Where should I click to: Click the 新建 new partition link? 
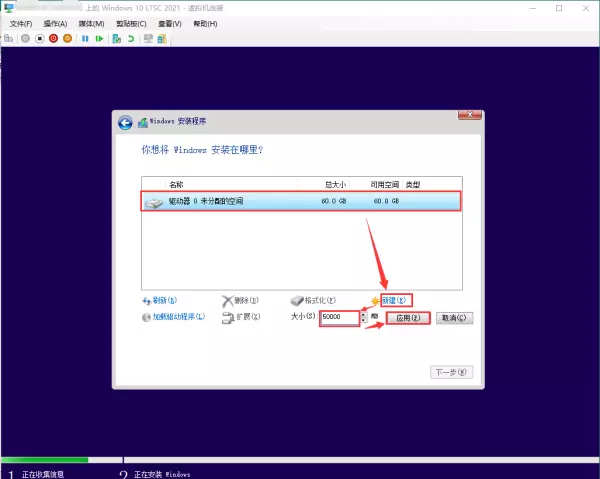(395, 301)
